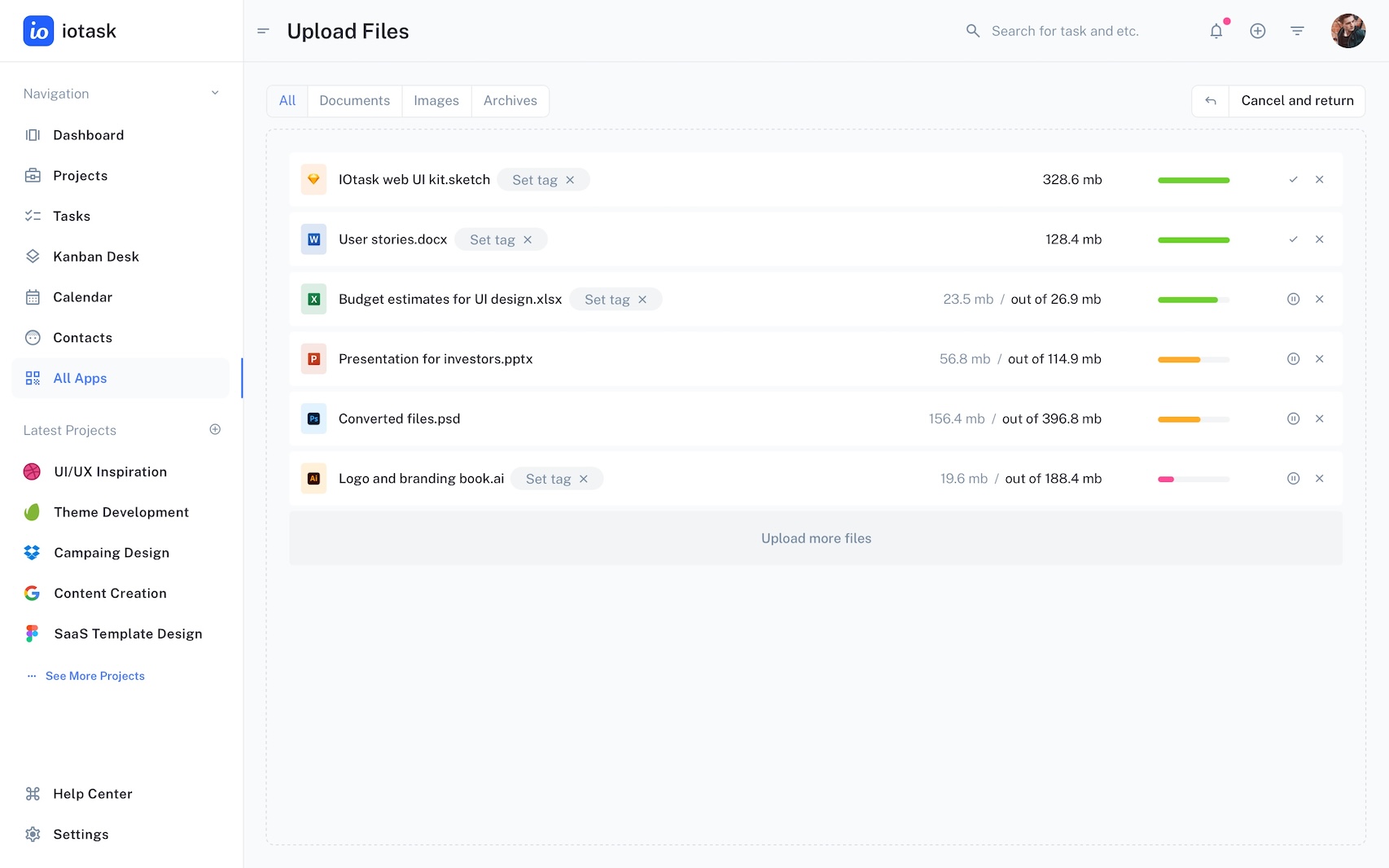Expand See More Projects
Viewport: 1389px width, 868px height.
click(94, 676)
